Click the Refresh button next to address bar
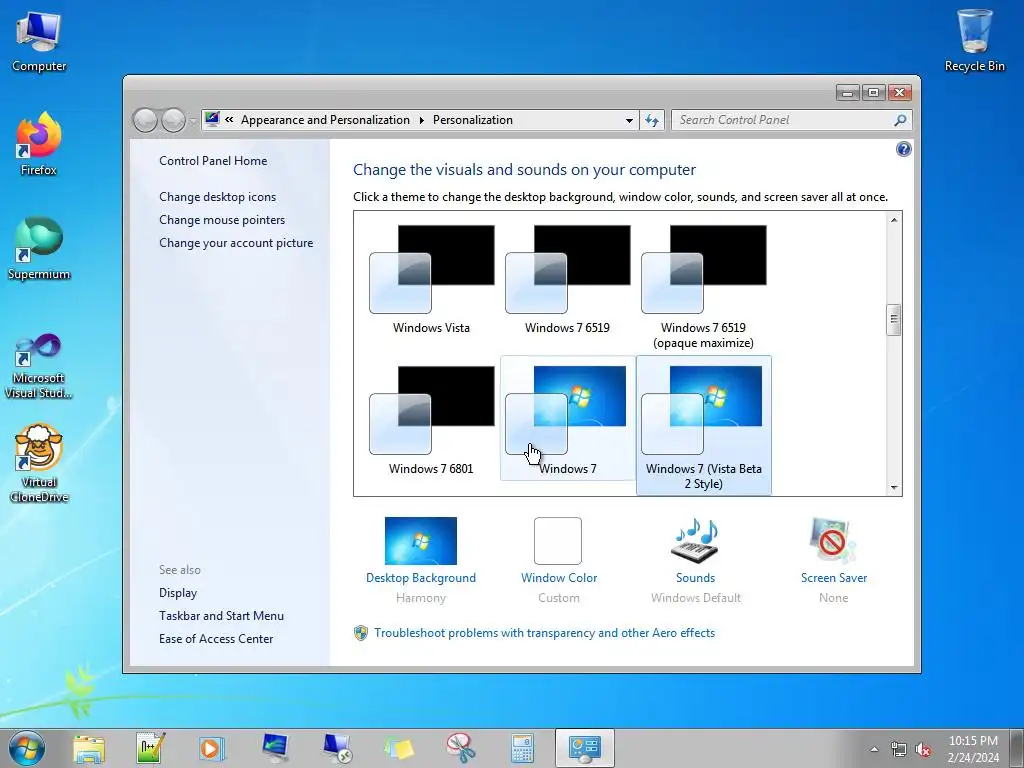The height and width of the screenshot is (768, 1024). (x=652, y=120)
